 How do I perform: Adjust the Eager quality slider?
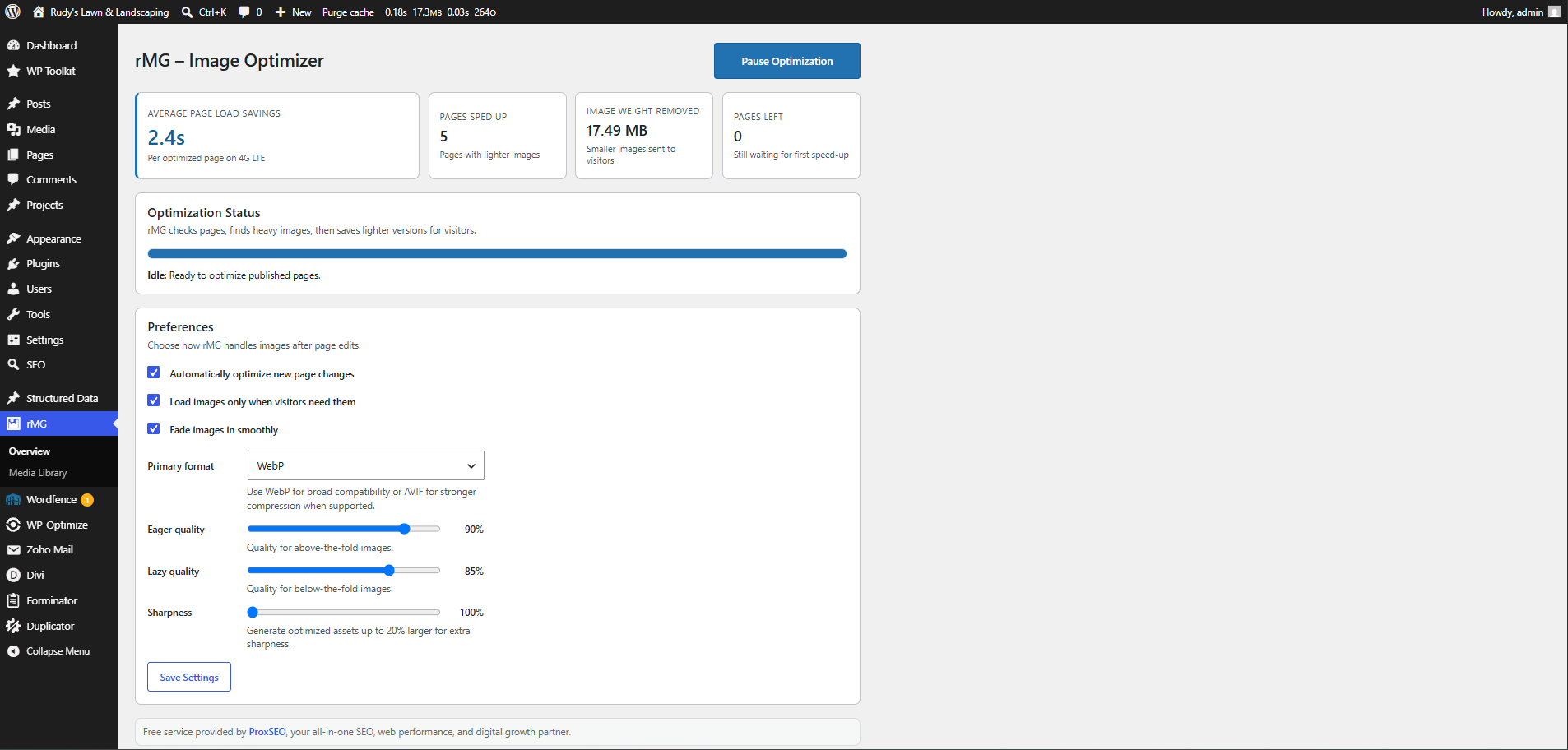click(x=344, y=529)
